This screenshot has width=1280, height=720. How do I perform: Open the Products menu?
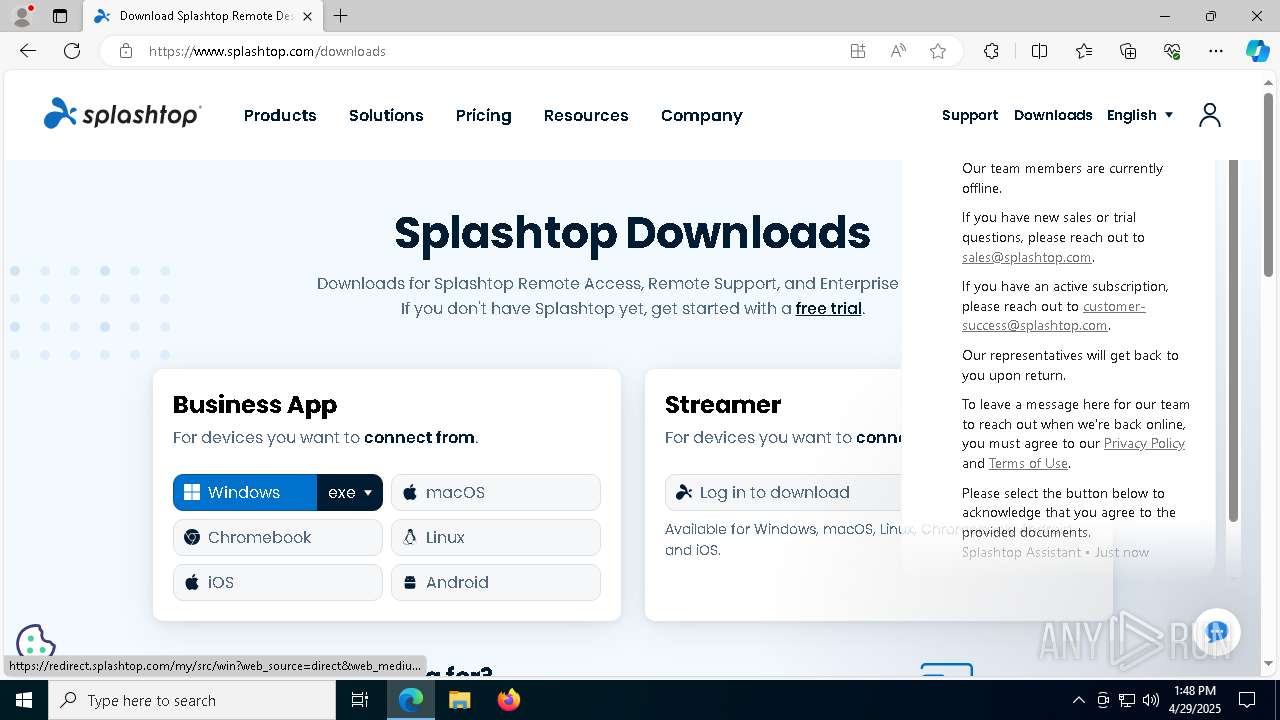click(x=280, y=115)
